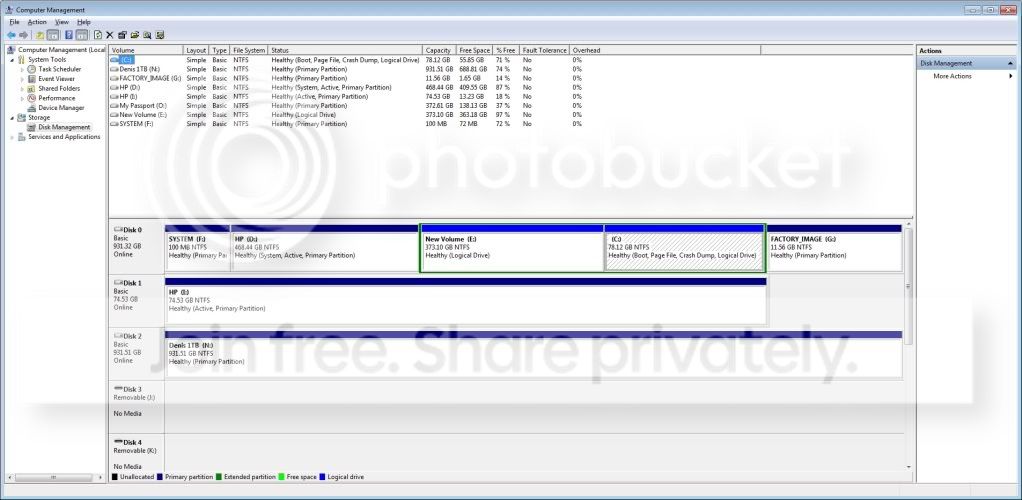The height and width of the screenshot is (500, 1022).
Task: Select the hatched (C:) partition block
Action: click(684, 248)
